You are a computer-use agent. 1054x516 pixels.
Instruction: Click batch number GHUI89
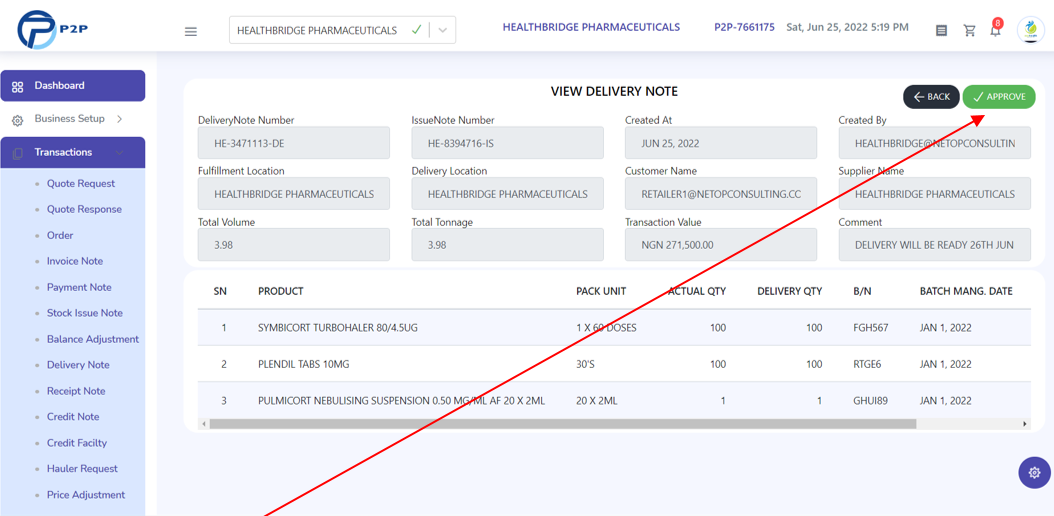[x=870, y=401]
